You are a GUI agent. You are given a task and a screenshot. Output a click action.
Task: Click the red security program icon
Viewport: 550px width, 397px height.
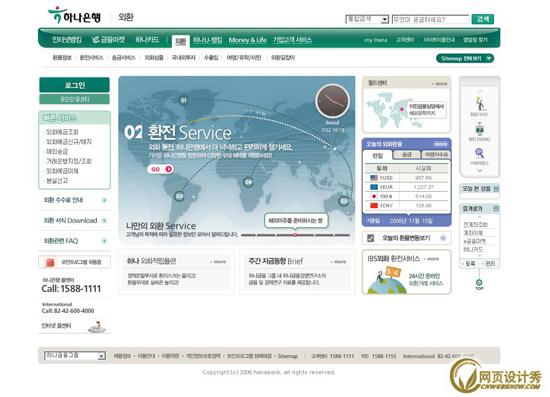click(51, 262)
